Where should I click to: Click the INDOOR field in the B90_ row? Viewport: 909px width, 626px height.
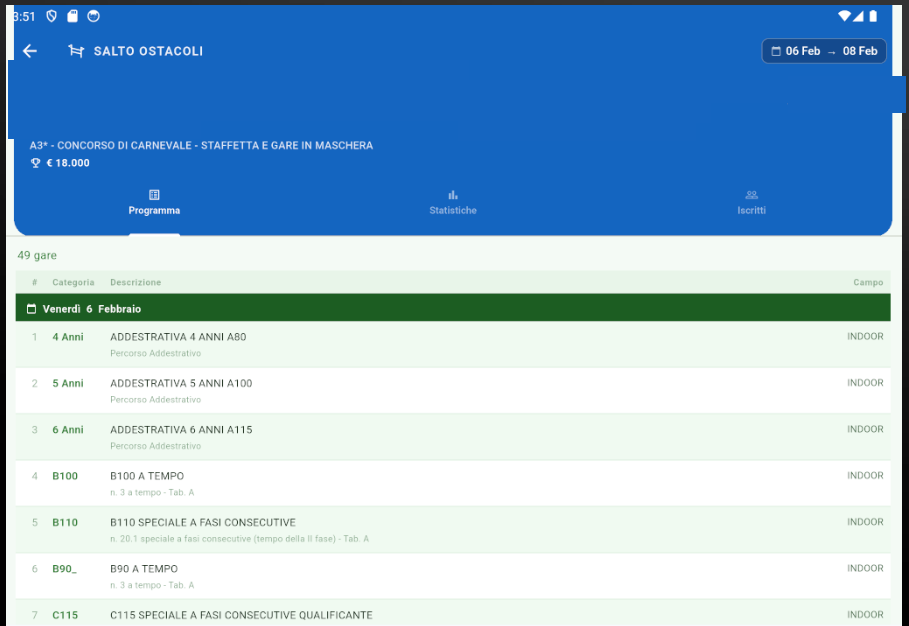[865, 568]
